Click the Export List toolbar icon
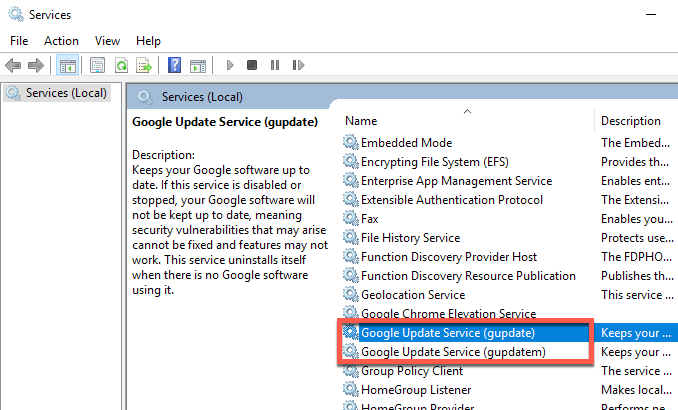Image resolution: width=678 pixels, height=410 pixels. coord(144,66)
